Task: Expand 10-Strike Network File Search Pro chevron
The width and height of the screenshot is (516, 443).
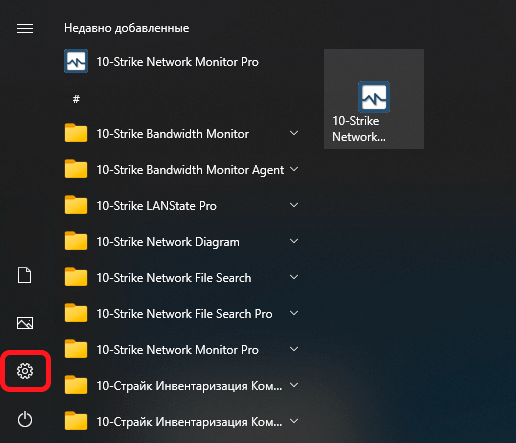Action: pos(294,313)
